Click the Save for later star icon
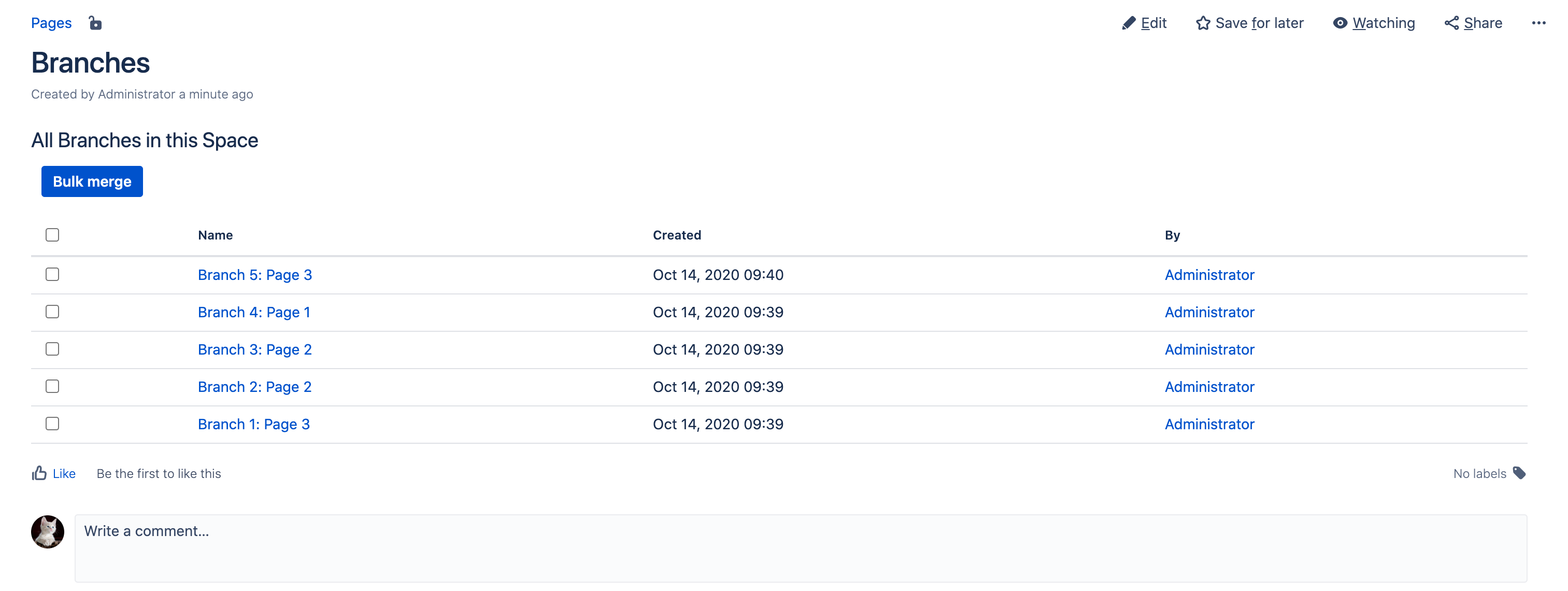This screenshot has height=591, width=1568. point(1202,23)
